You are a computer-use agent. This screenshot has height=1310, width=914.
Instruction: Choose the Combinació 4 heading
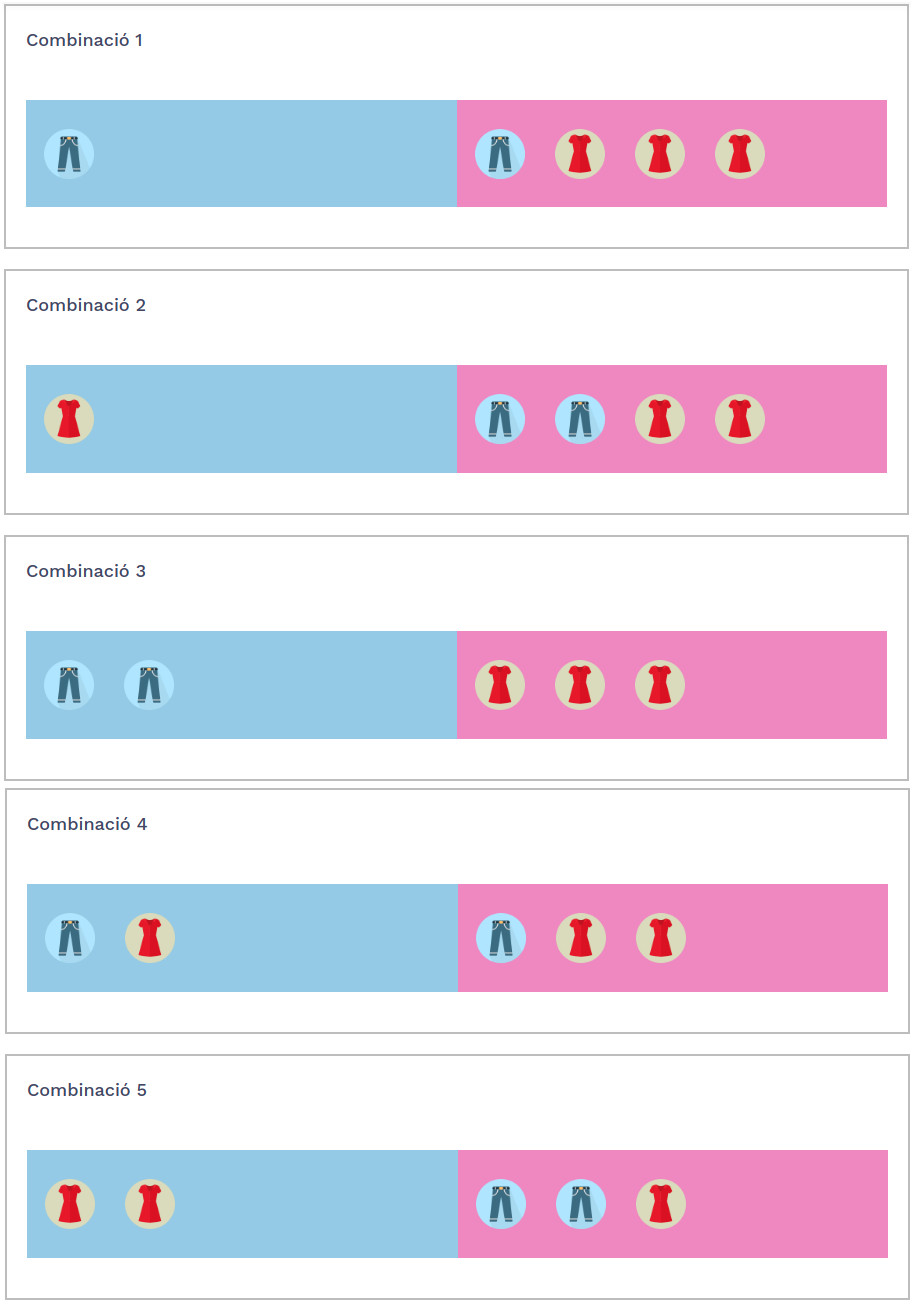point(87,824)
